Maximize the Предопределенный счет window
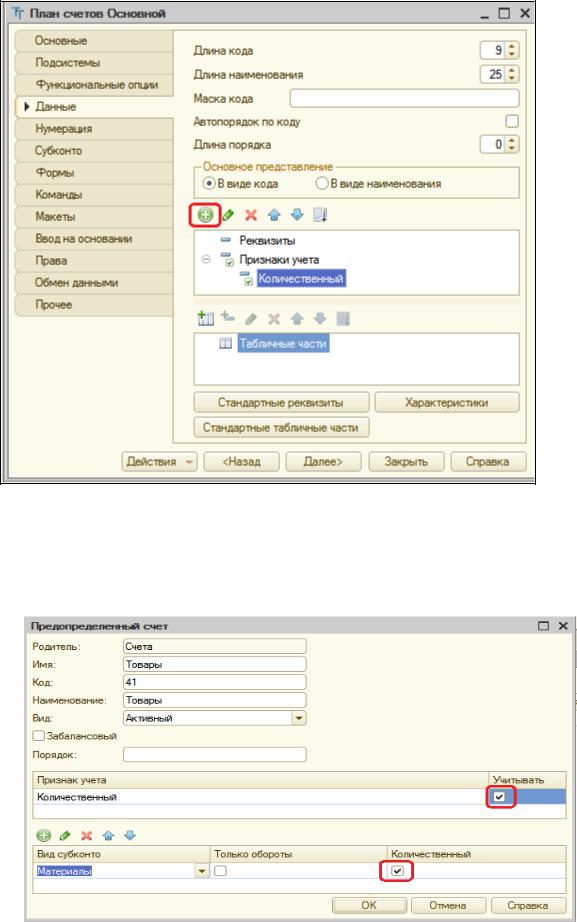This screenshot has height=922, width=577. coord(543,626)
